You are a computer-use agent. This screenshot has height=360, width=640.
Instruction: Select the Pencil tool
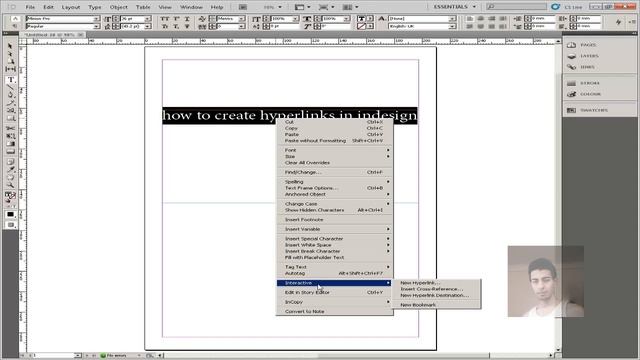[10, 102]
